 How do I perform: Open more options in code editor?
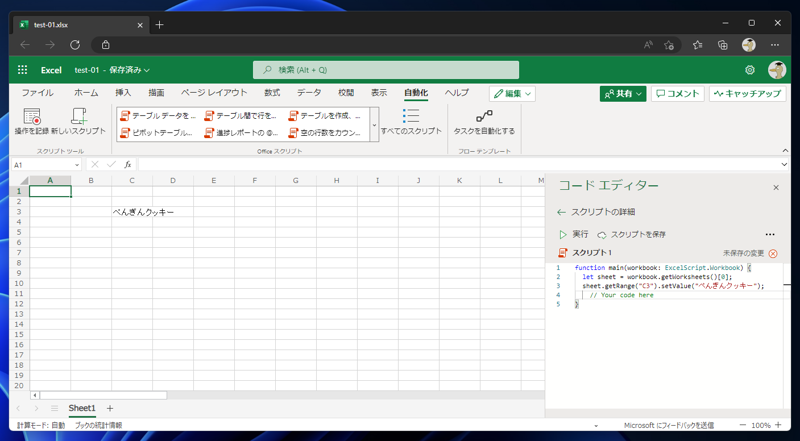770,234
